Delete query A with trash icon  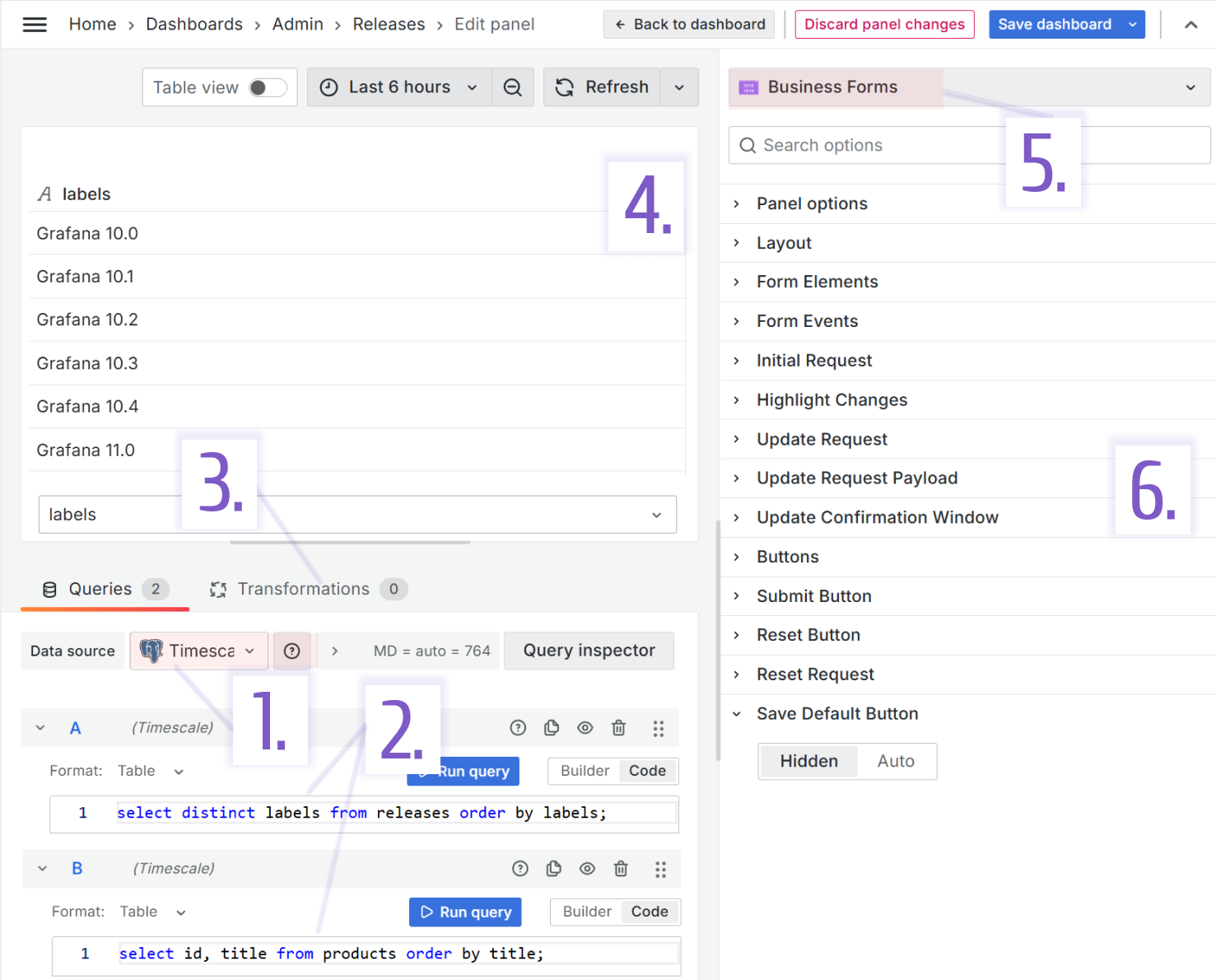(x=619, y=728)
